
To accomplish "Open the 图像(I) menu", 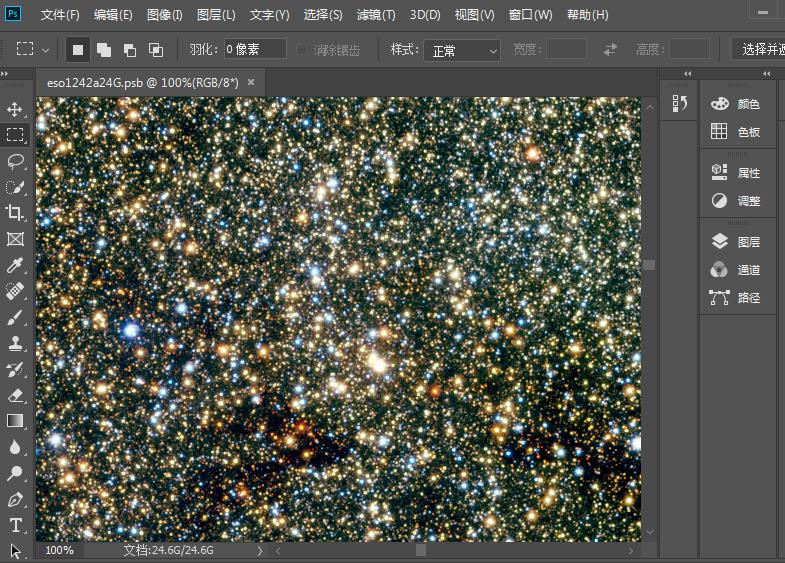I will [x=165, y=15].
